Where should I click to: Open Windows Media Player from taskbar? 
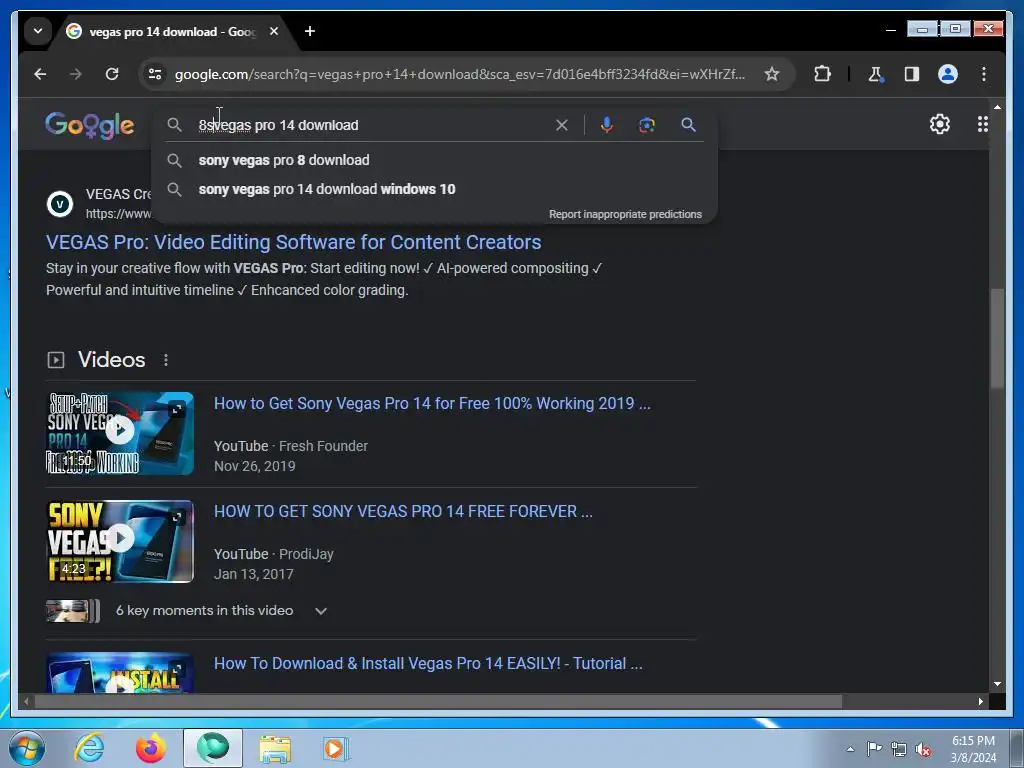(336, 749)
